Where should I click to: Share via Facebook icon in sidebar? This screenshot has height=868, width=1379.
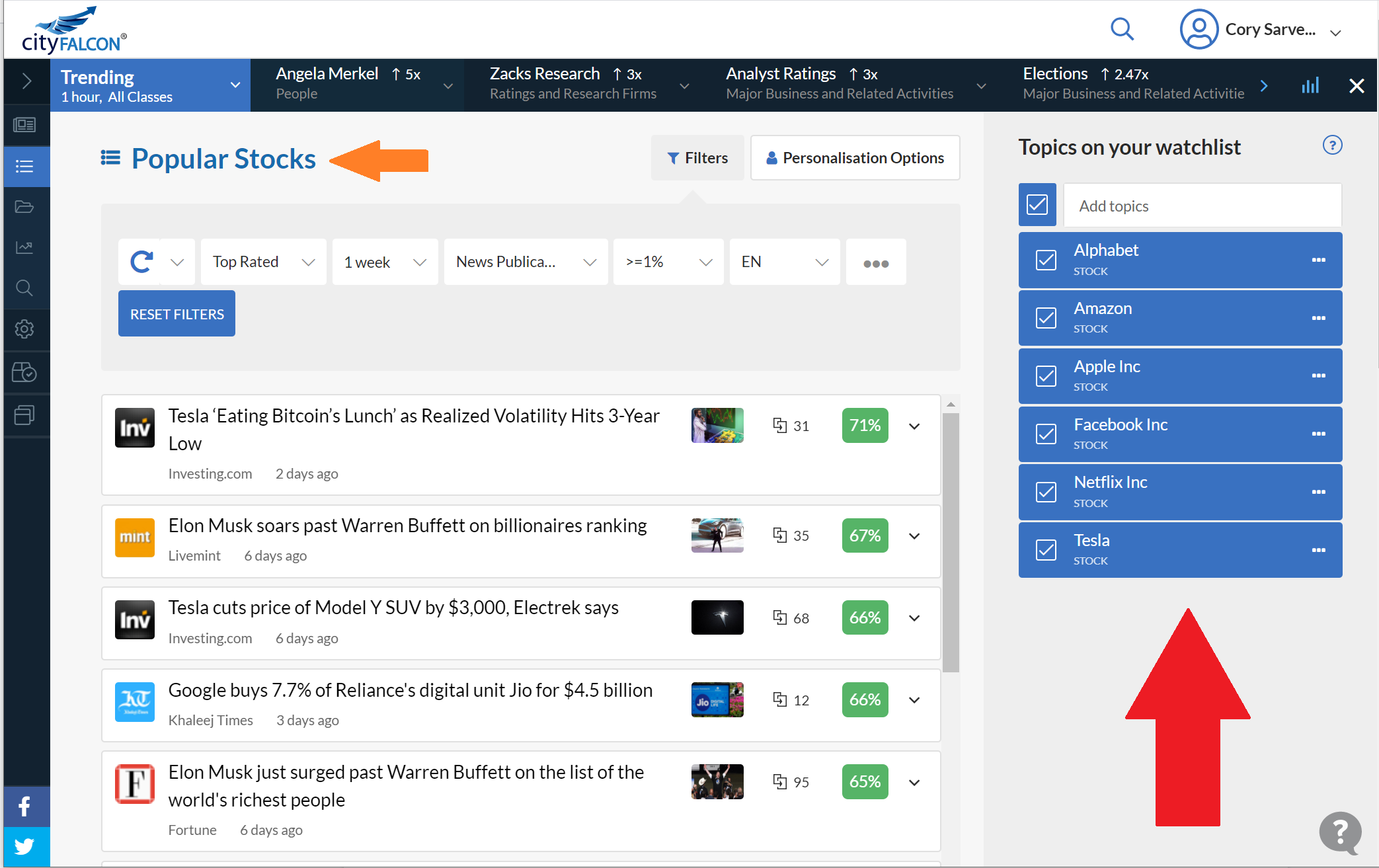[26, 807]
